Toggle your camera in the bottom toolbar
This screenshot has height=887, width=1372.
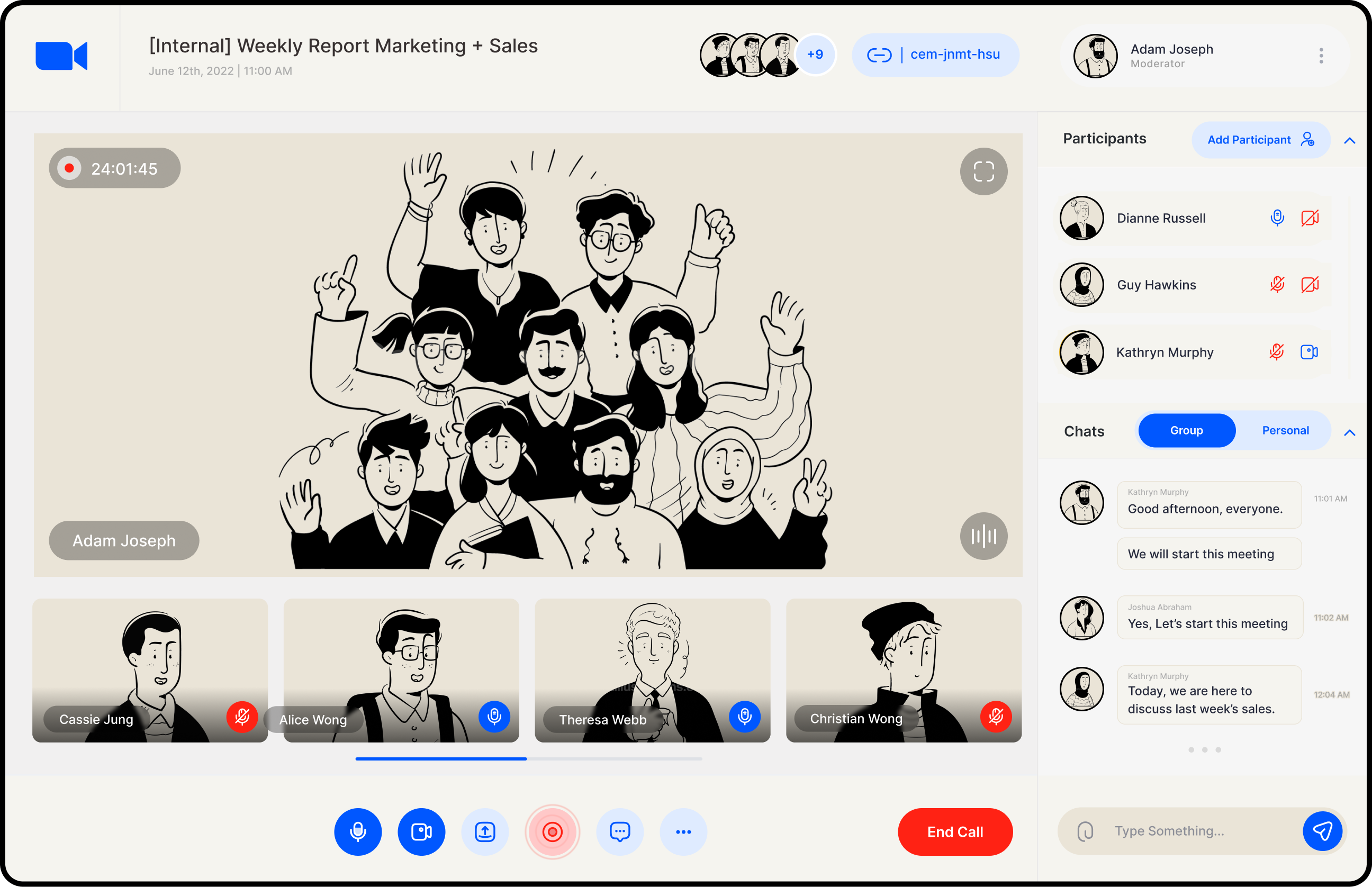tap(421, 832)
